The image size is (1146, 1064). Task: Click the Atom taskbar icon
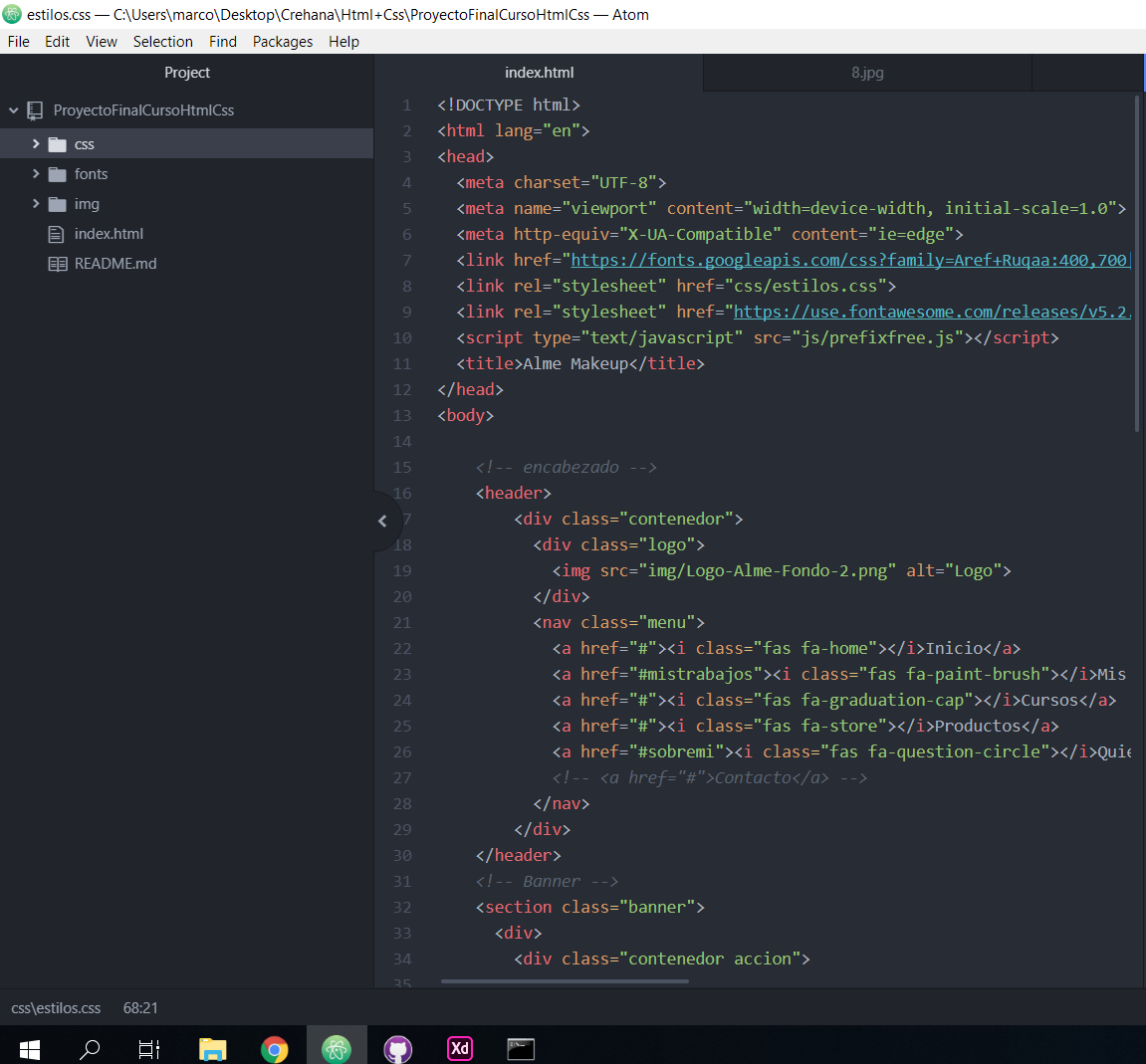tap(337, 1050)
